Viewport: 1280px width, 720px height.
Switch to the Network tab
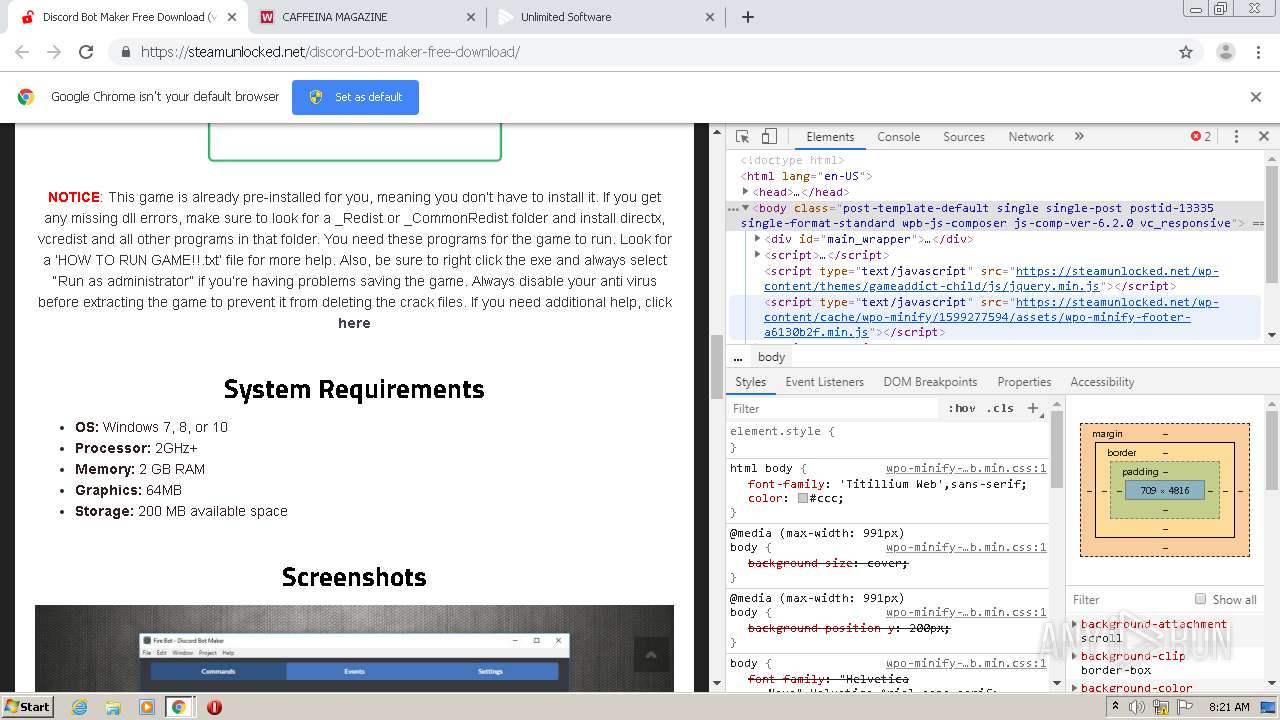[1031, 137]
